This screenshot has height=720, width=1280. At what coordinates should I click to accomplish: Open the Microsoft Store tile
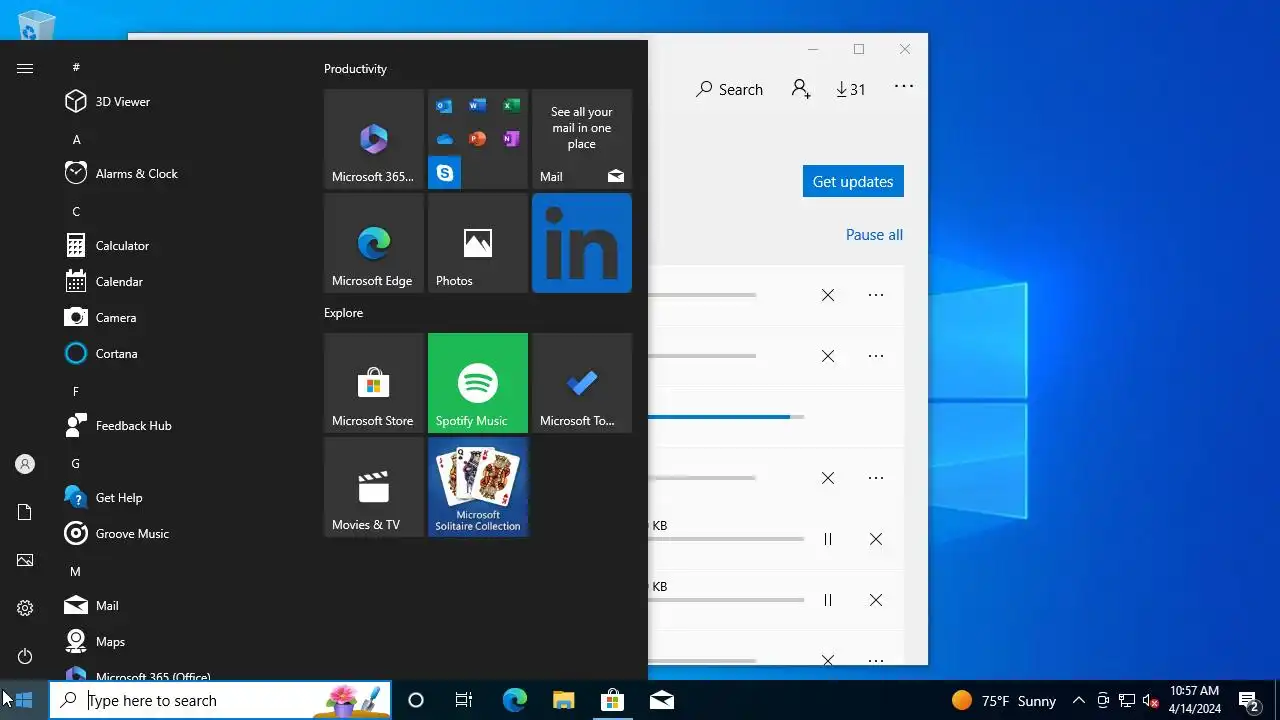click(374, 383)
